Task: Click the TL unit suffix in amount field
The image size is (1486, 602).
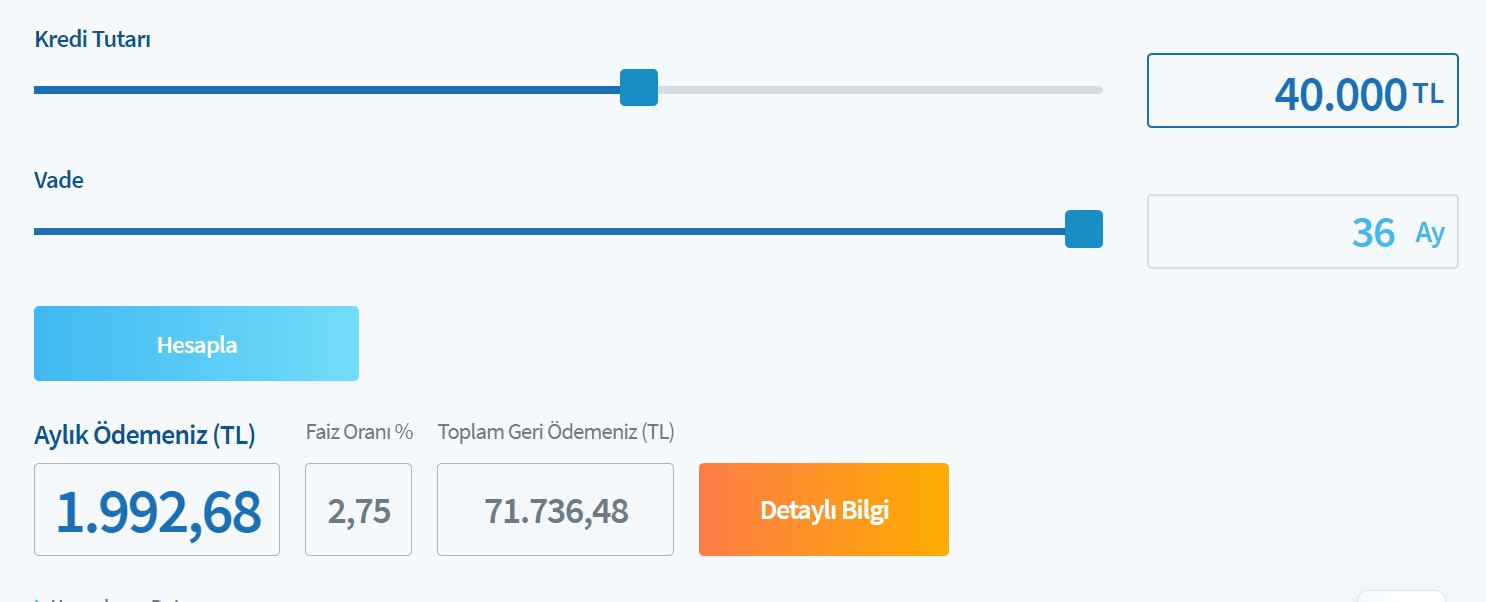Action: pos(1428,94)
